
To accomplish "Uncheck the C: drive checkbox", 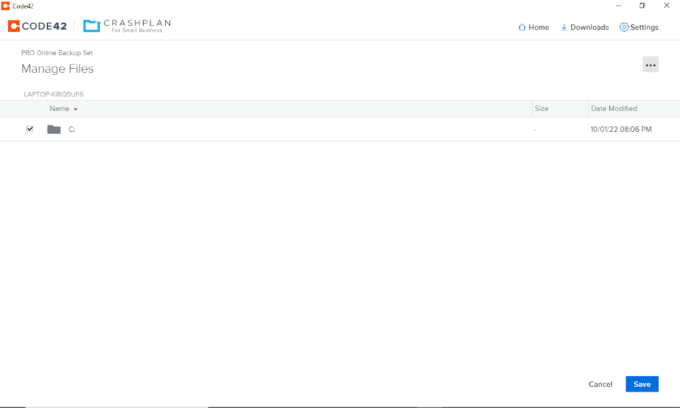I will click(30, 129).
